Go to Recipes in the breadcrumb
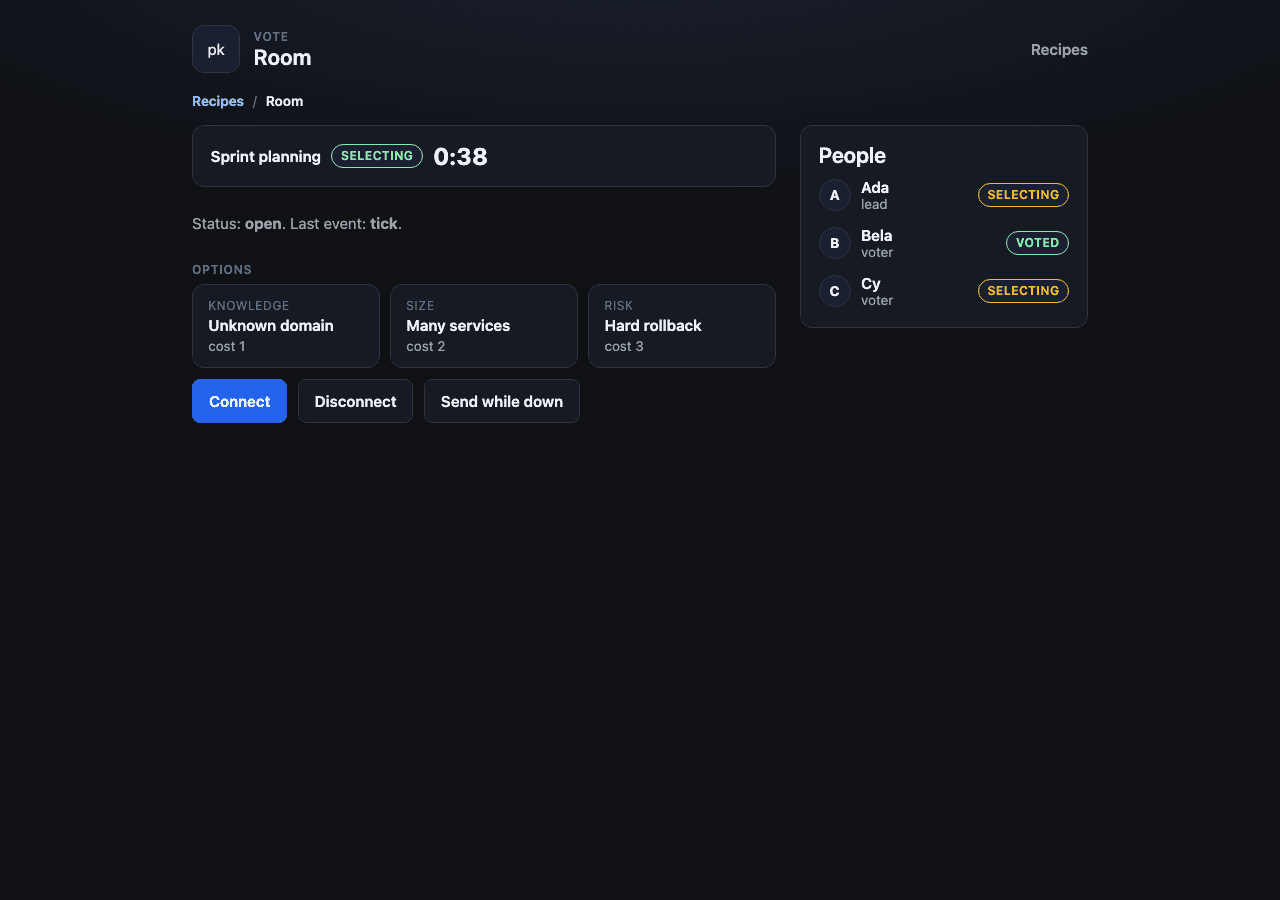Screen dimensions: 1280x900 pyautogui.click(x=218, y=101)
